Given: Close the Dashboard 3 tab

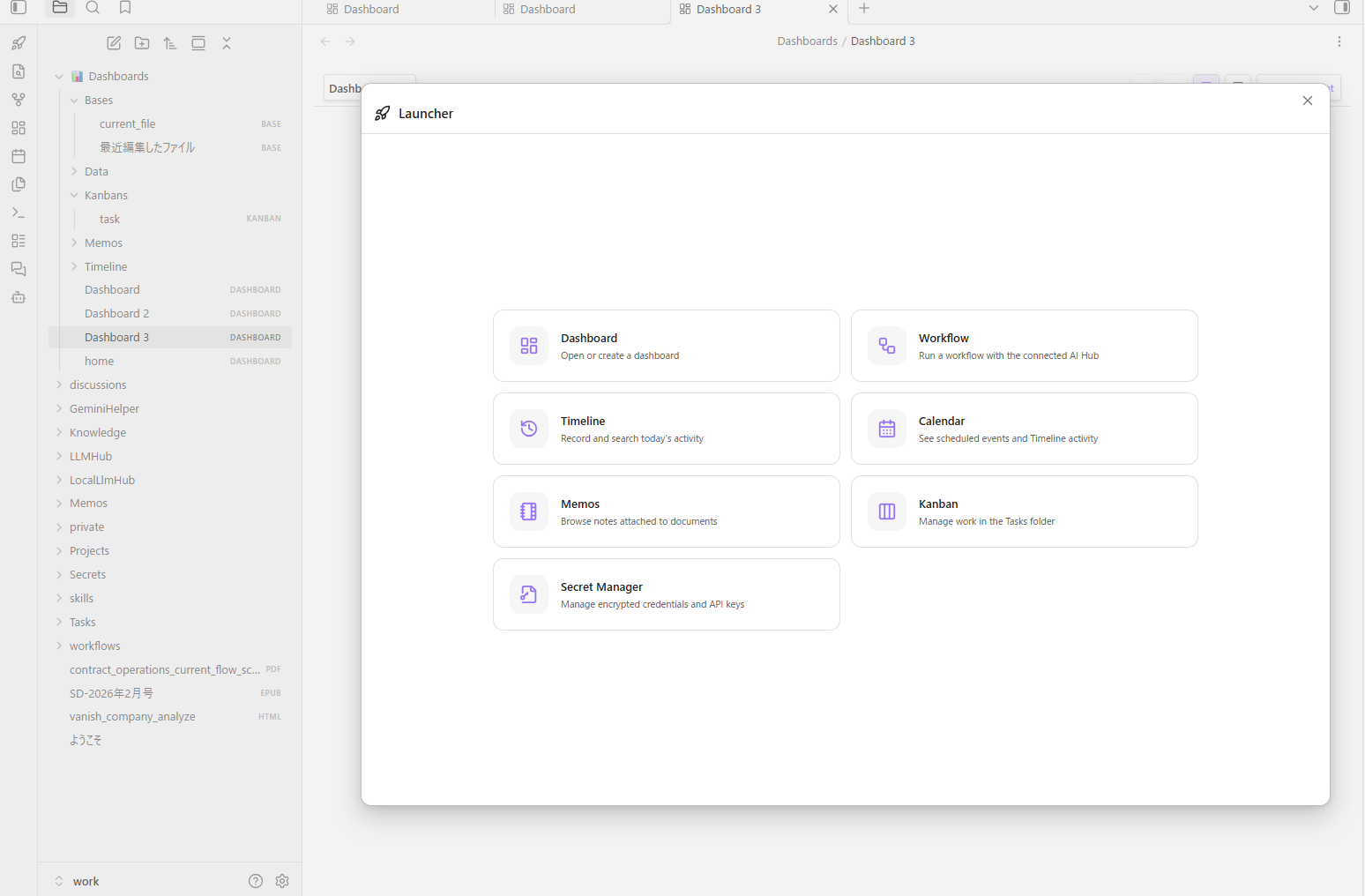Looking at the screenshot, I should coord(833,9).
